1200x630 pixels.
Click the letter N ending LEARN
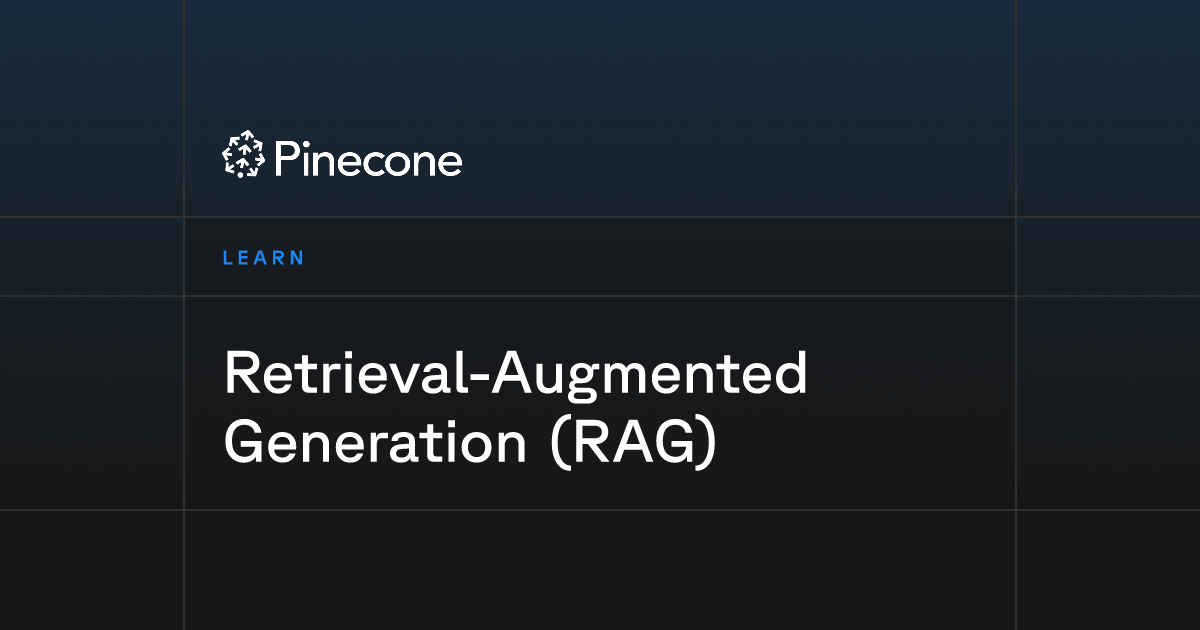pyautogui.click(x=296, y=258)
